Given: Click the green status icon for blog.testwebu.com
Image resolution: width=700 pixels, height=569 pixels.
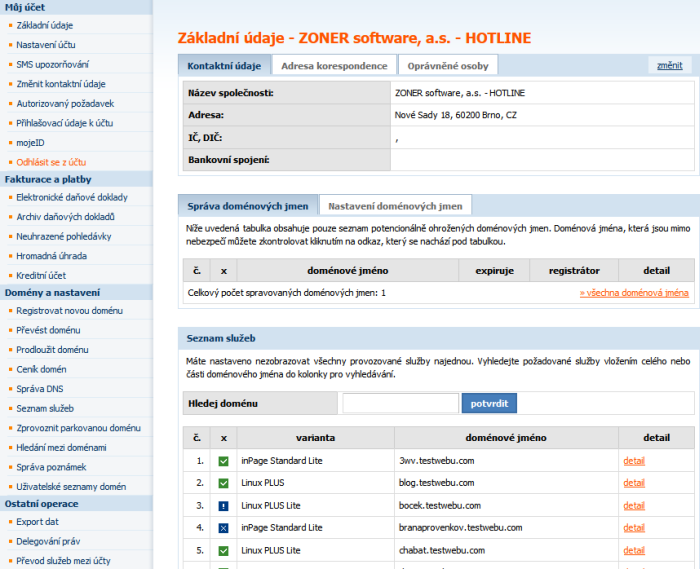Looking at the screenshot, I should tap(224, 483).
